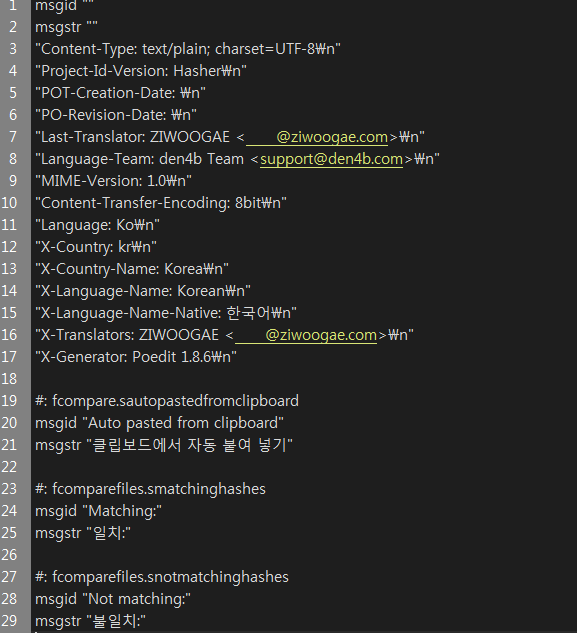Click "Language-Team: den4b Team" text
Screen dimensions: 577x633
click(142, 159)
